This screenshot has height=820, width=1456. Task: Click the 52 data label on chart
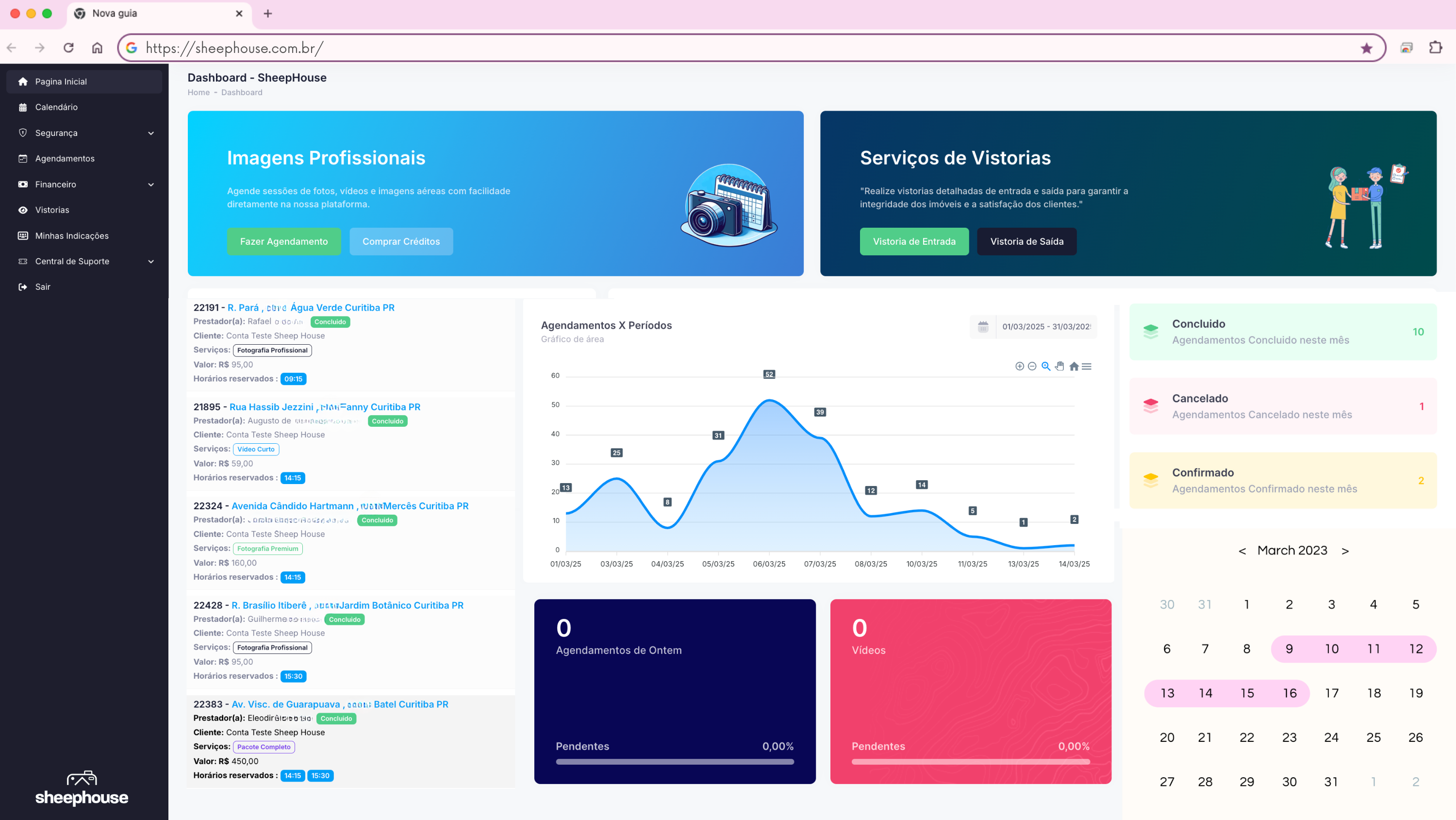click(769, 374)
